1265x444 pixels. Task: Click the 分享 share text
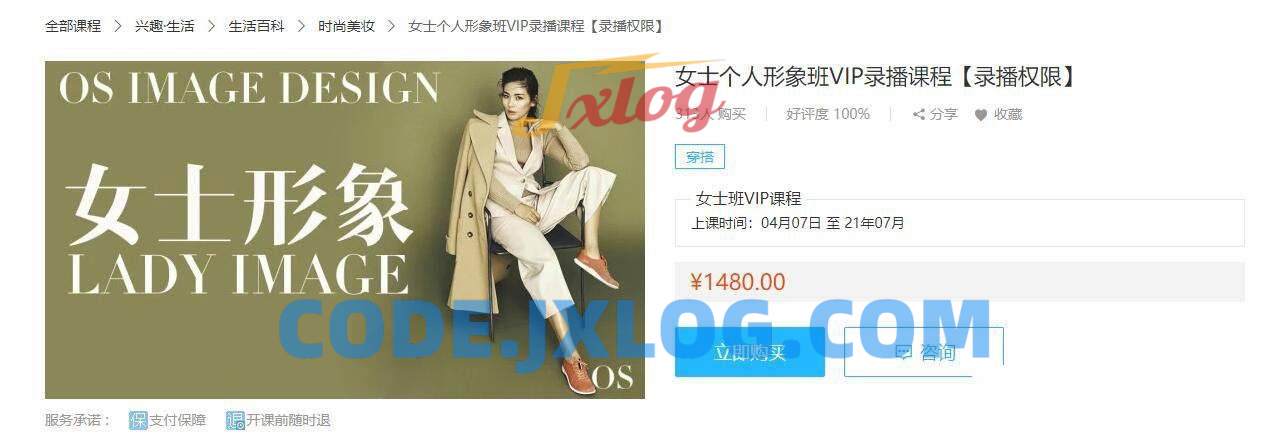click(x=944, y=115)
